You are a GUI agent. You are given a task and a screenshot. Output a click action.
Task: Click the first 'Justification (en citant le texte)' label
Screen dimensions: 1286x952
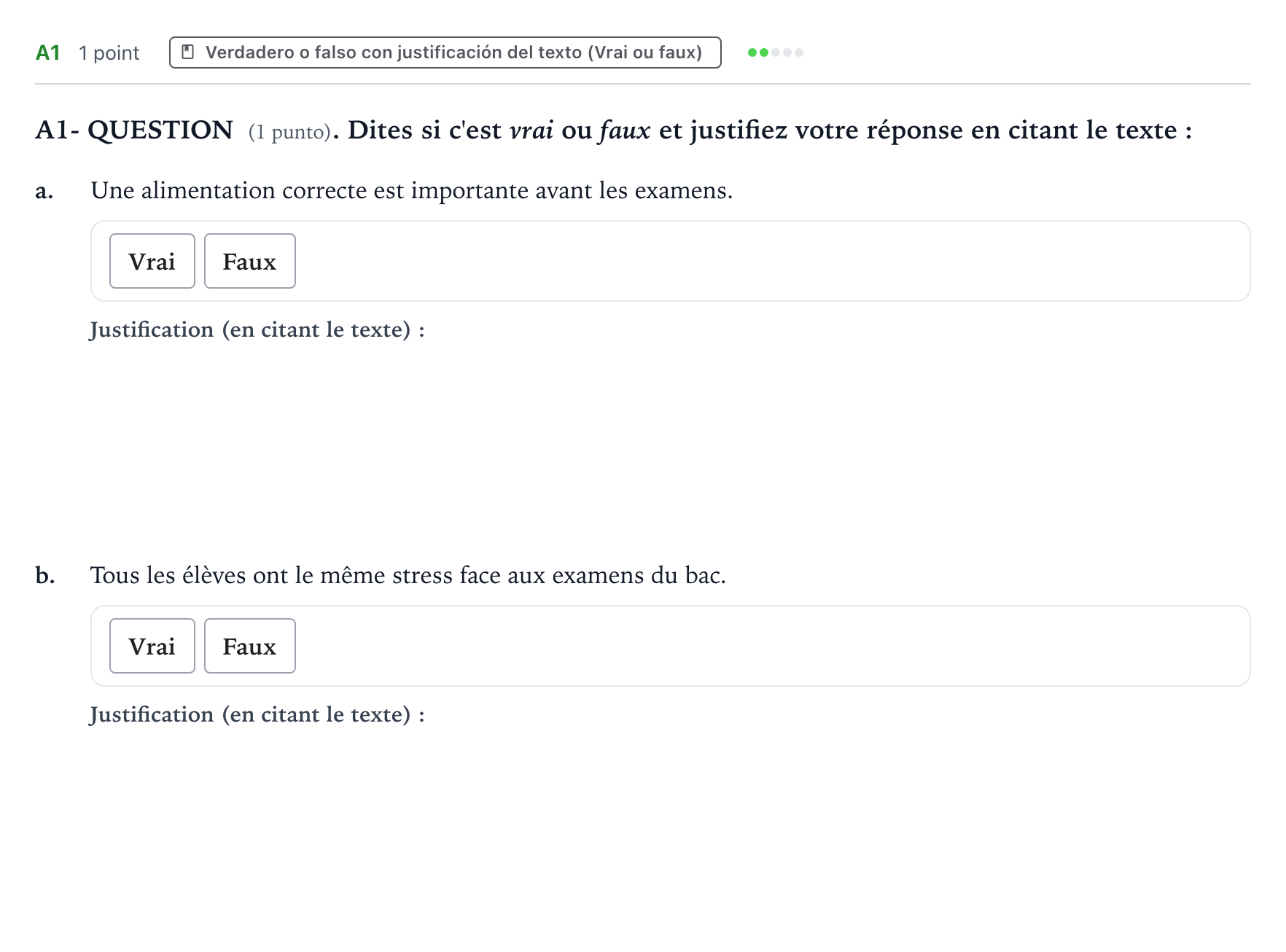pyautogui.click(x=257, y=329)
